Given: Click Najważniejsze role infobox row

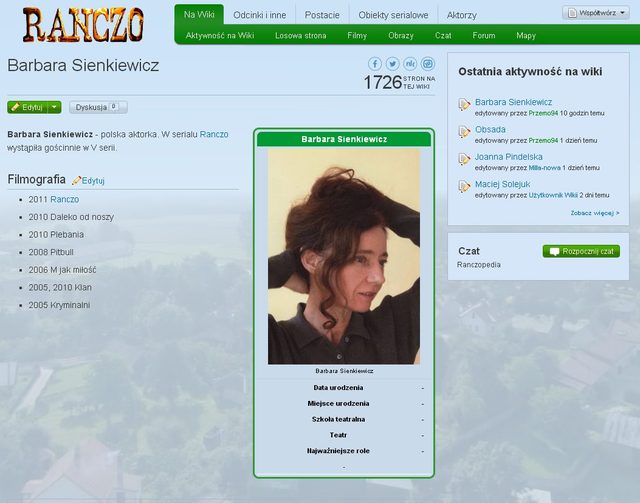Looking at the screenshot, I should pyautogui.click(x=344, y=451).
